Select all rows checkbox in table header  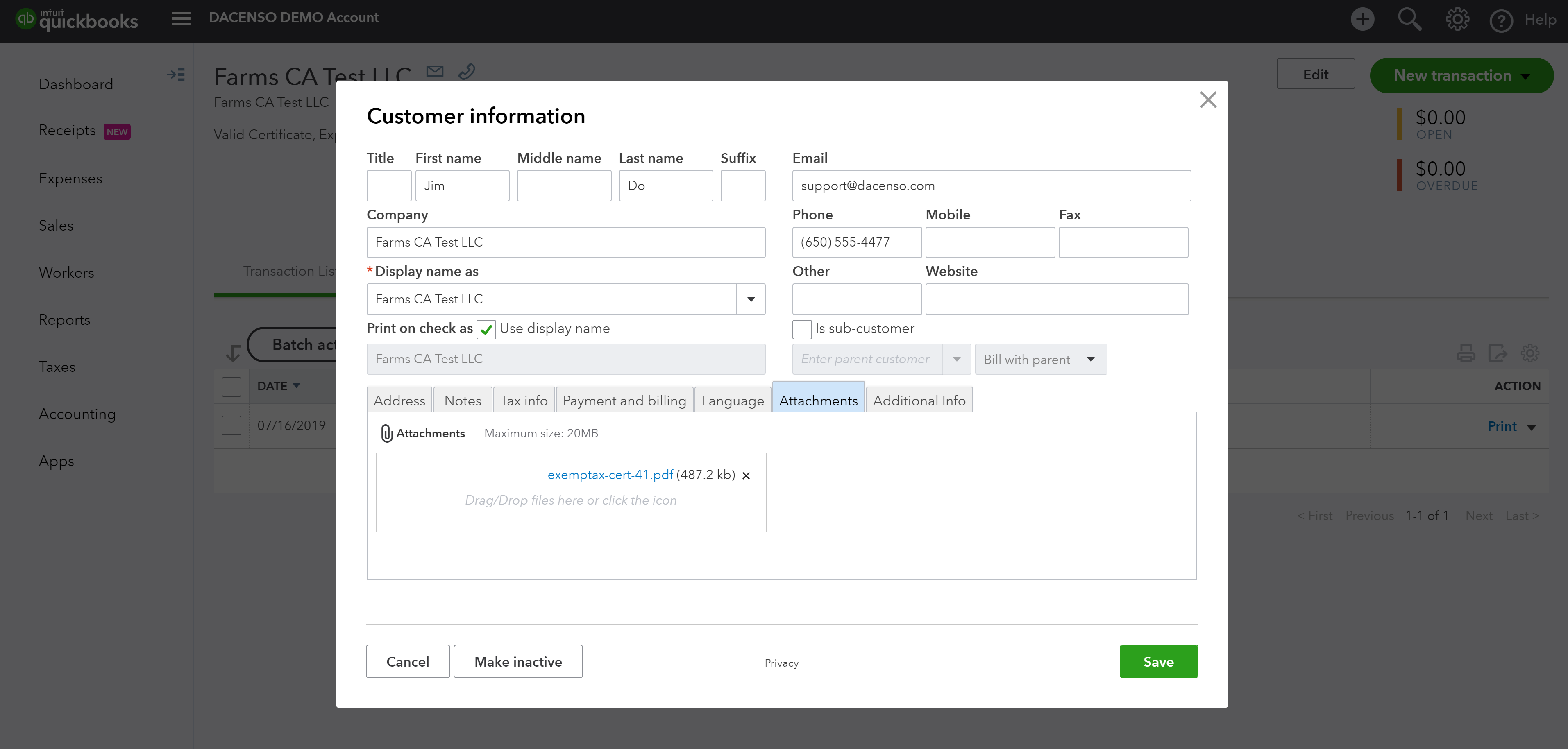tap(231, 386)
